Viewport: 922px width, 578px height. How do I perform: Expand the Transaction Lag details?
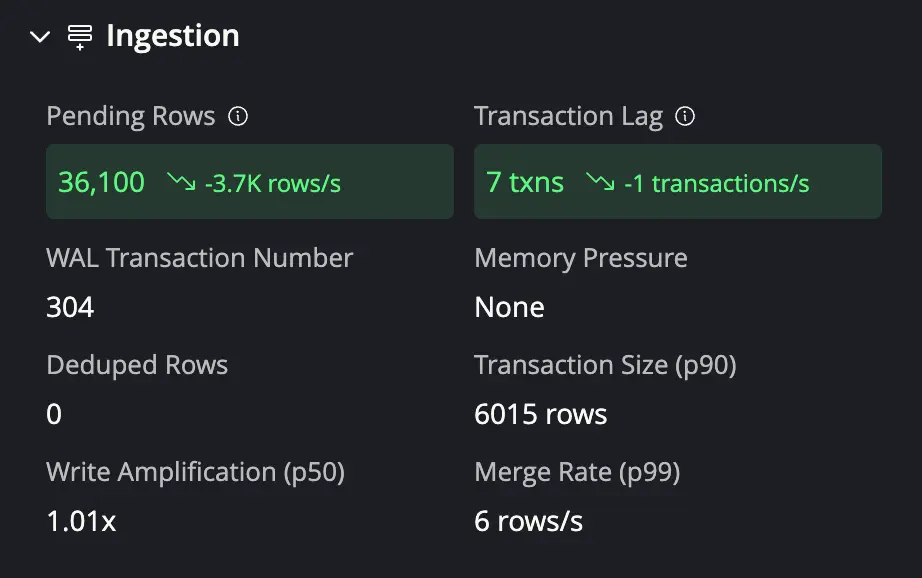click(x=567, y=116)
